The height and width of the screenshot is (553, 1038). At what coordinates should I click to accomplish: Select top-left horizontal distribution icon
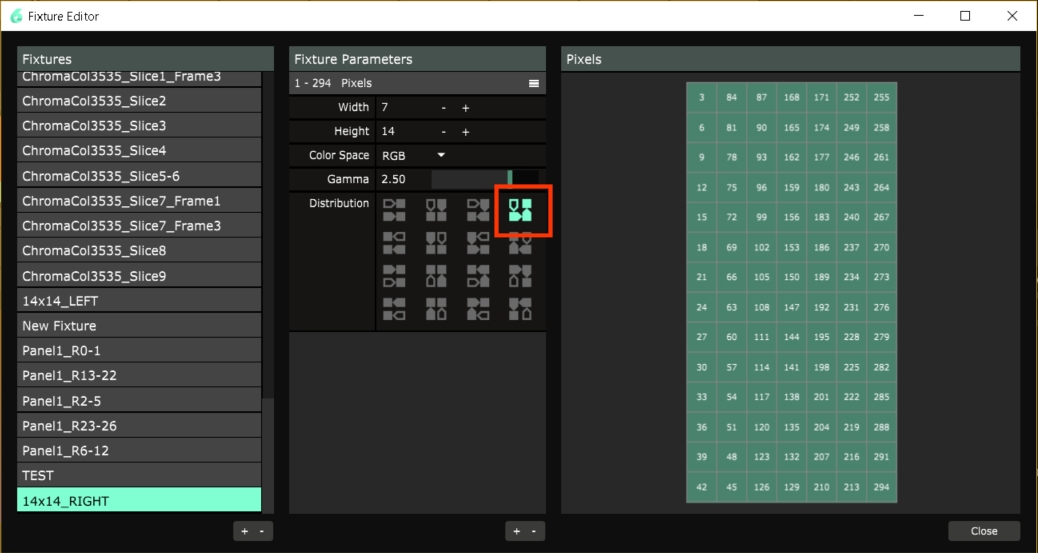tap(394, 210)
